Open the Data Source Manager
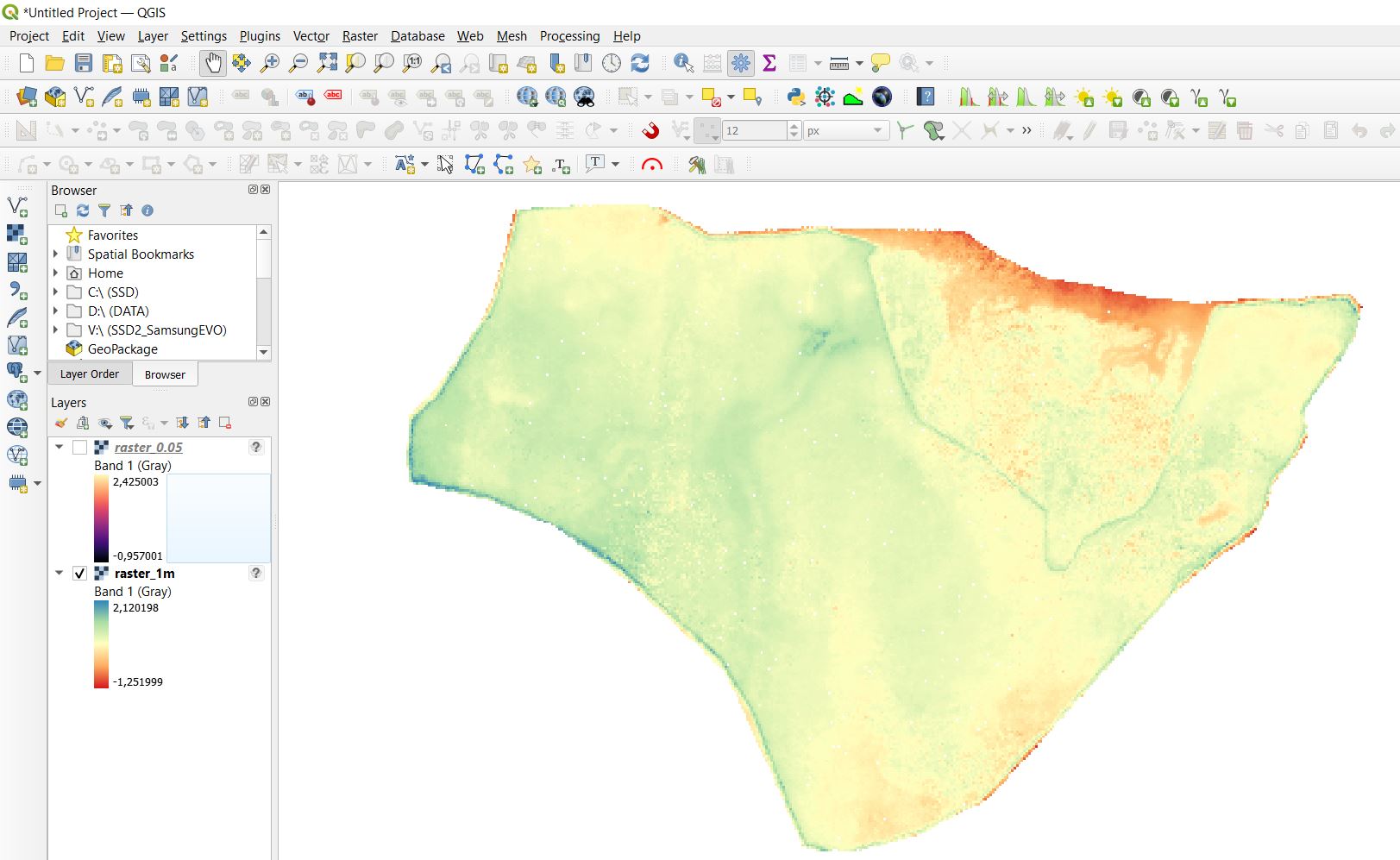 pos(24,97)
